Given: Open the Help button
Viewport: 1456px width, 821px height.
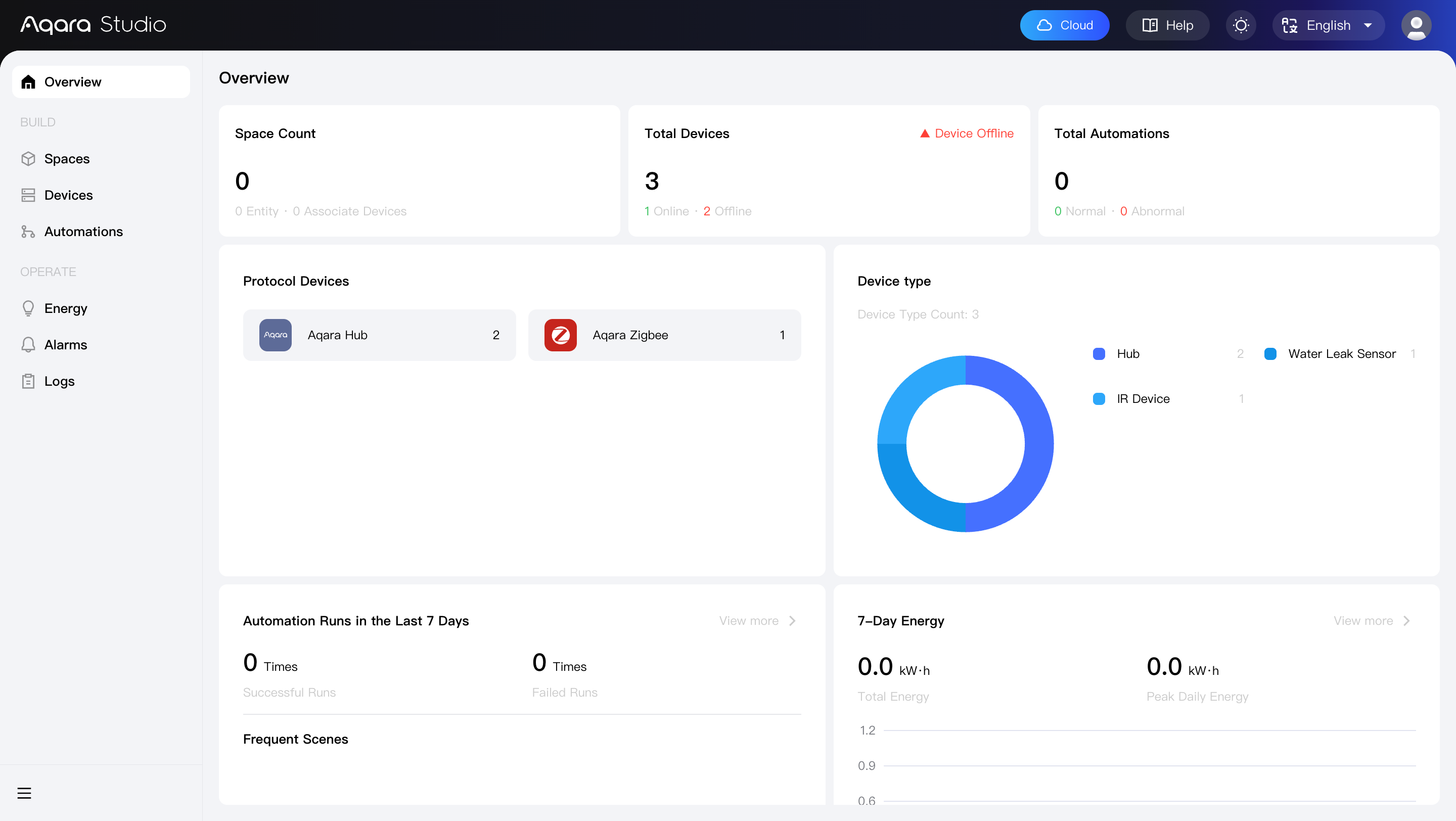Looking at the screenshot, I should point(1168,25).
